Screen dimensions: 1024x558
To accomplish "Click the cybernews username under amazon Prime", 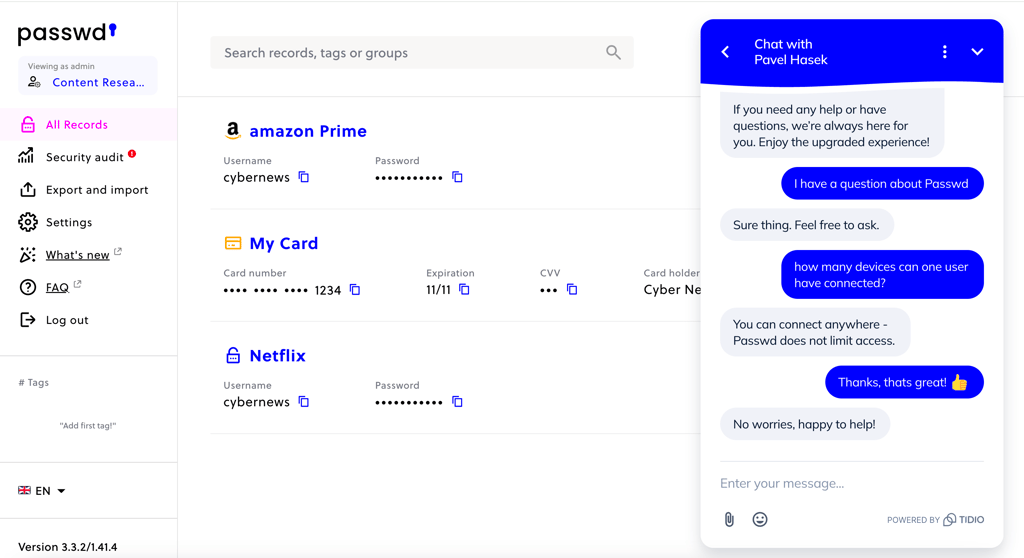I will (x=256, y=177).
